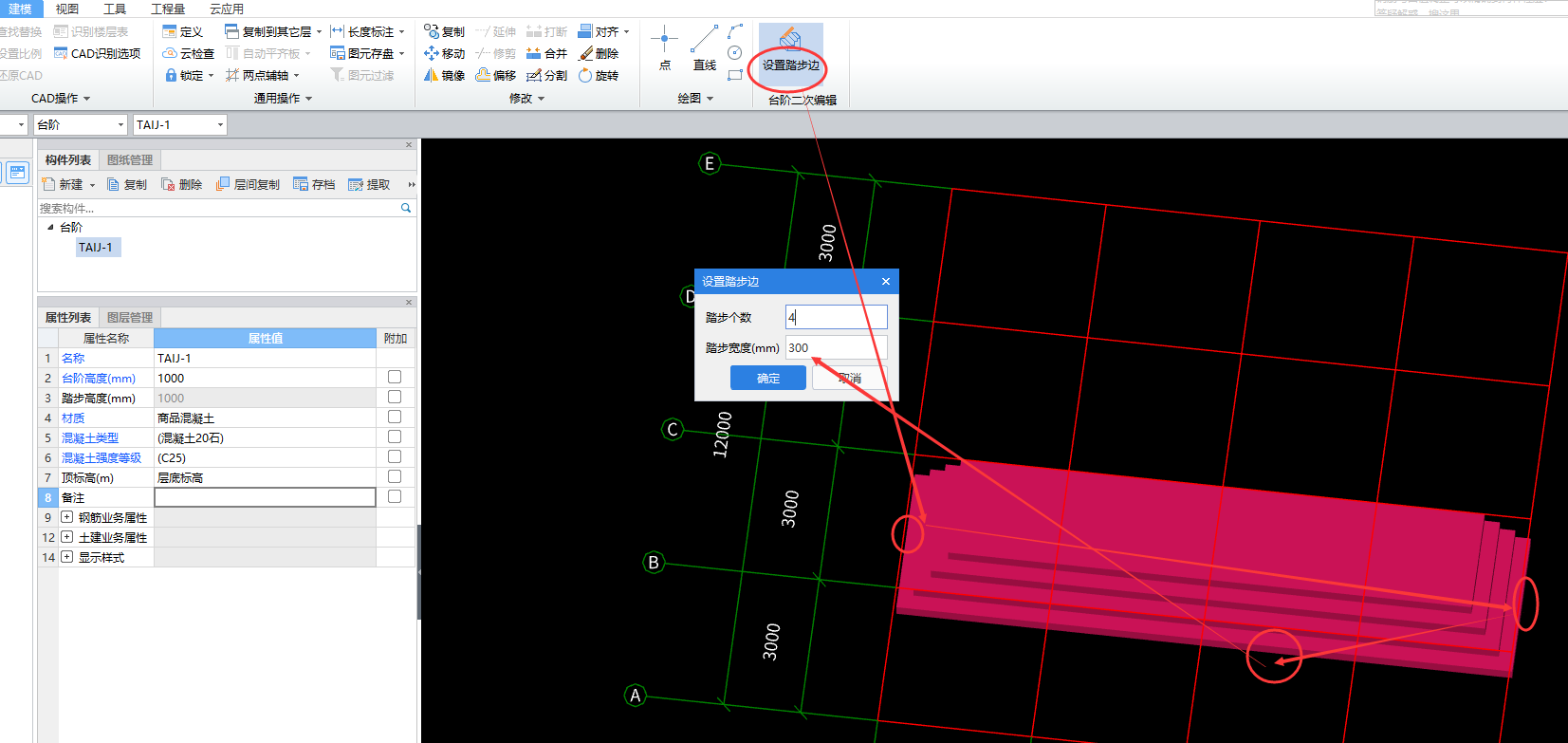Switch to the 视图 ribbon tab
The width and height of the screenshot is (1568, 743).
tap(67, 9)
